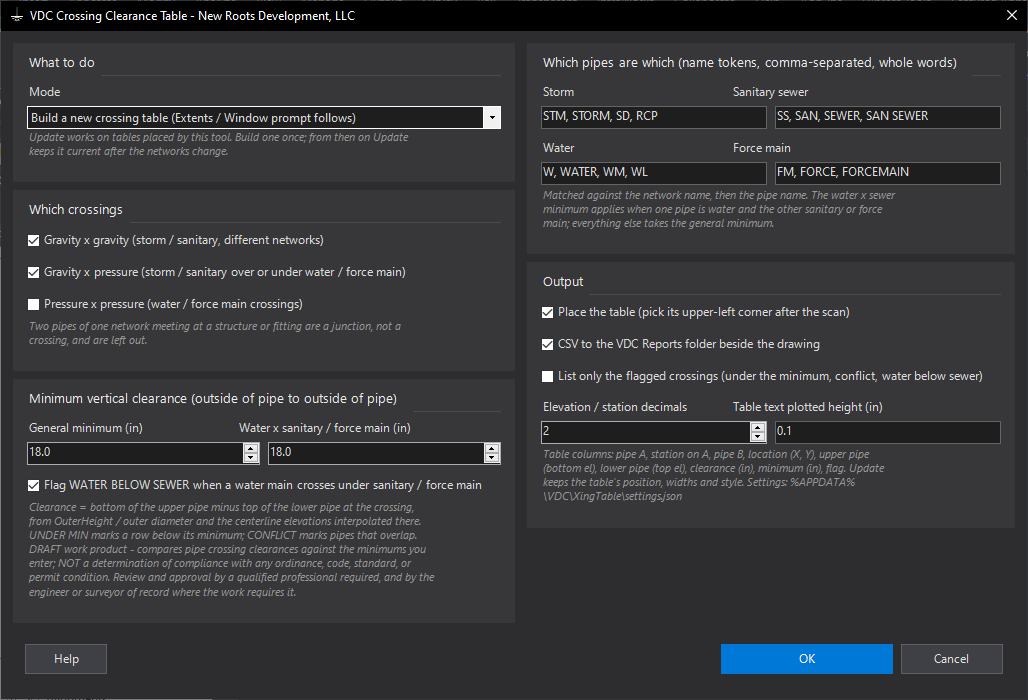Viewport: 1028px width, 700px height.
Task: Decrease Elevation / station decimals down arrow
Action: pyautogui.click(x=758, y=437)
